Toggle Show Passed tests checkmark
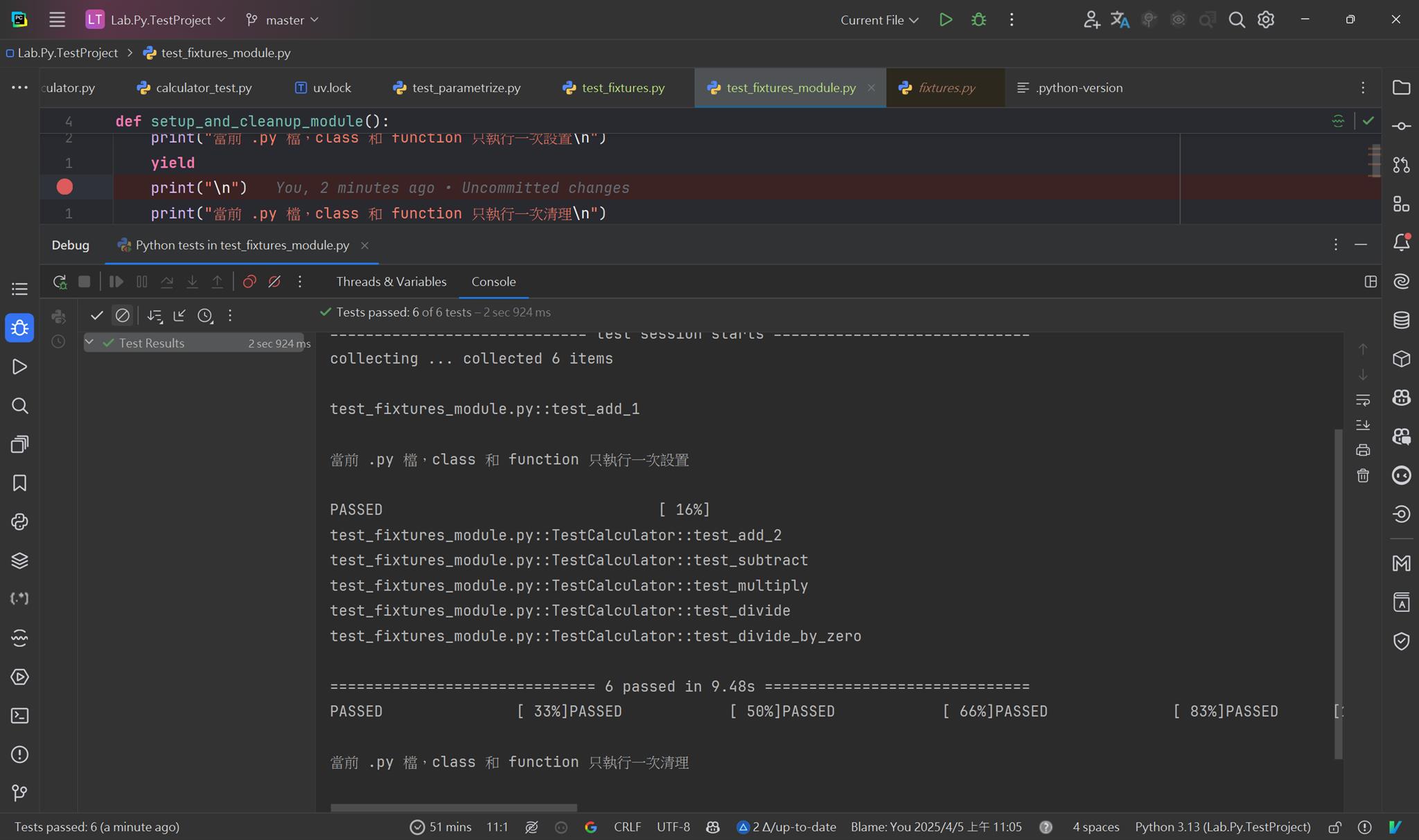The width and height of the screenshot is (1419, 840). coord(97,316)
